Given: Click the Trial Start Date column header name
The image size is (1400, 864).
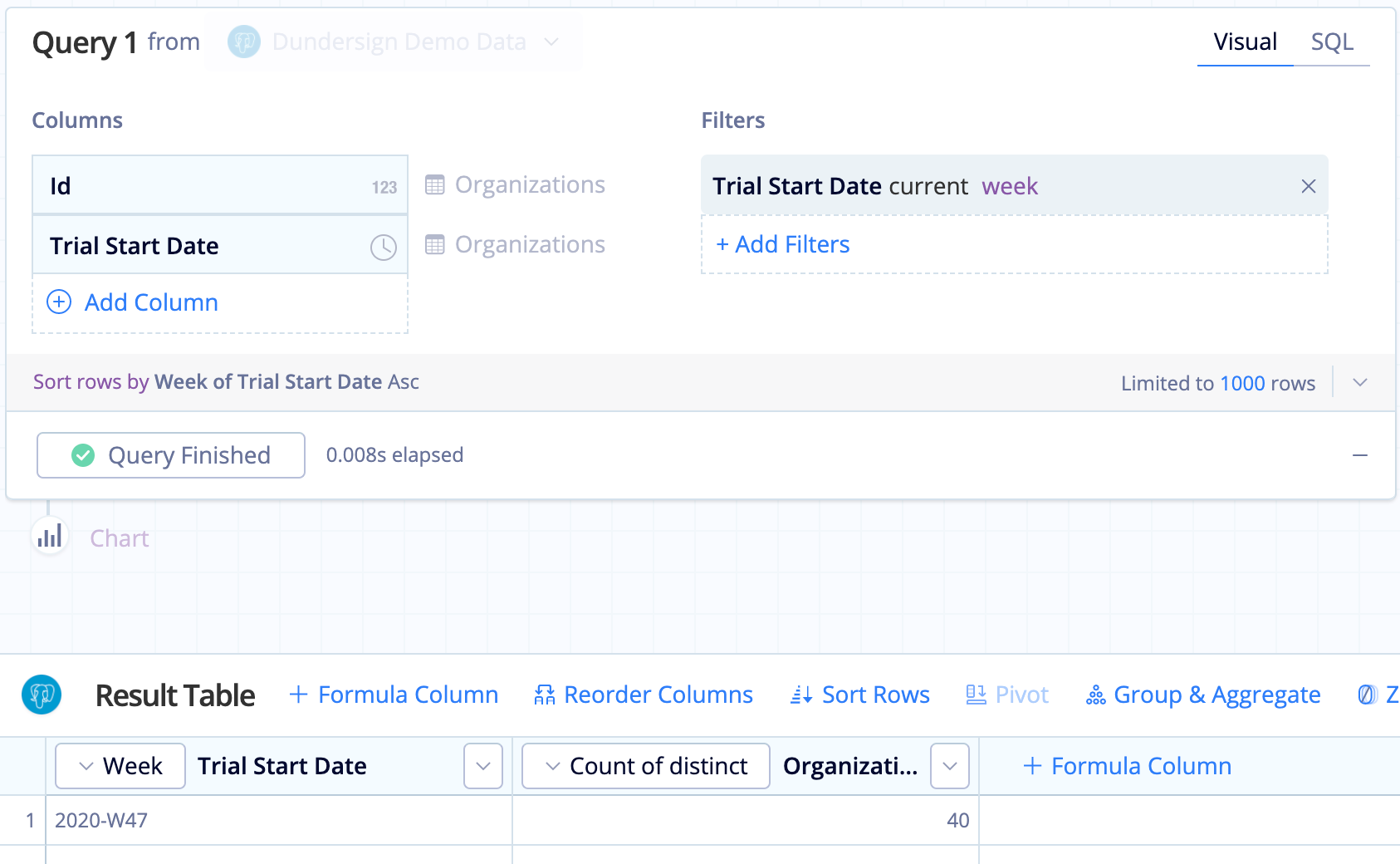Looking at the screenshot, I should [282, 766].
